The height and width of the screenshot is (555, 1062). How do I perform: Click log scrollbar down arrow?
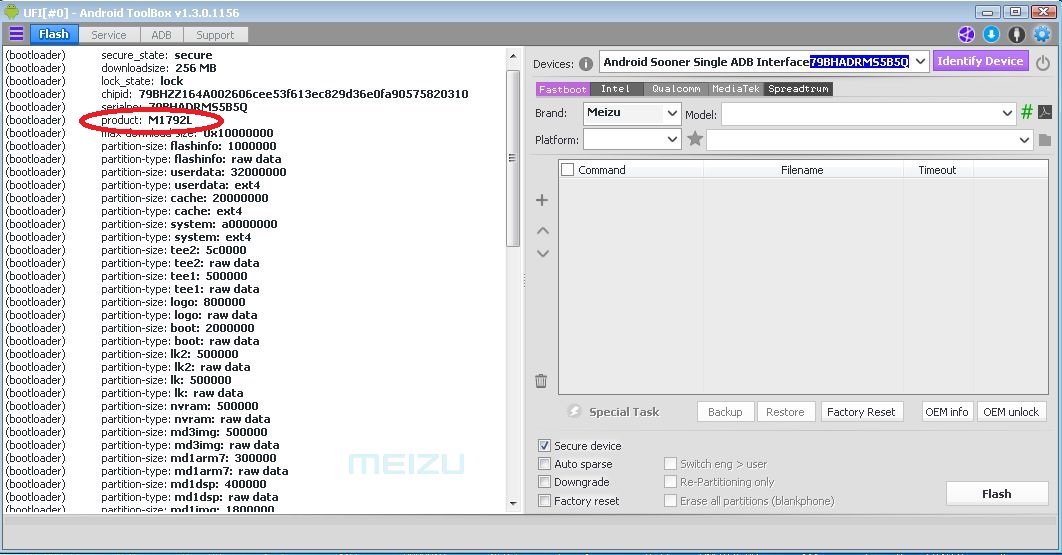(513, 503)
